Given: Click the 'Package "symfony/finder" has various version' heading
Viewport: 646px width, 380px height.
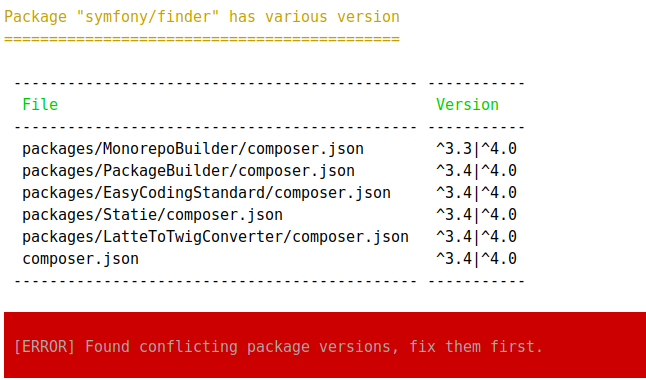Looking at the screenshot, I should [x=202, y=17].
